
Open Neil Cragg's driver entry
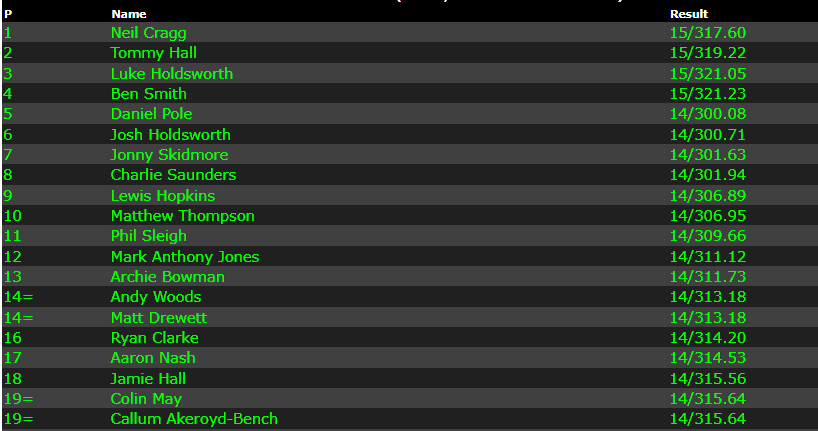[148, 33]
